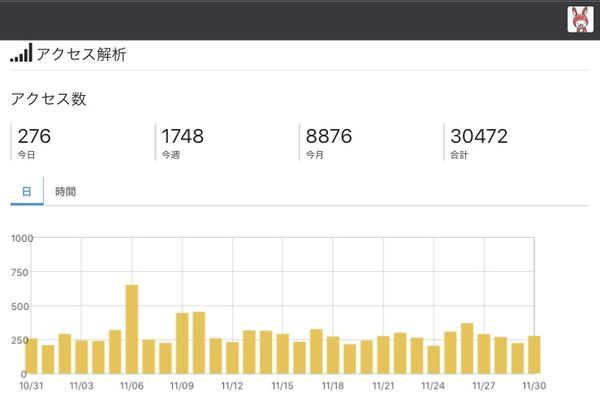600x400 pixels.
Task: Click the 今日 label
Action: (x=26, y=155)
